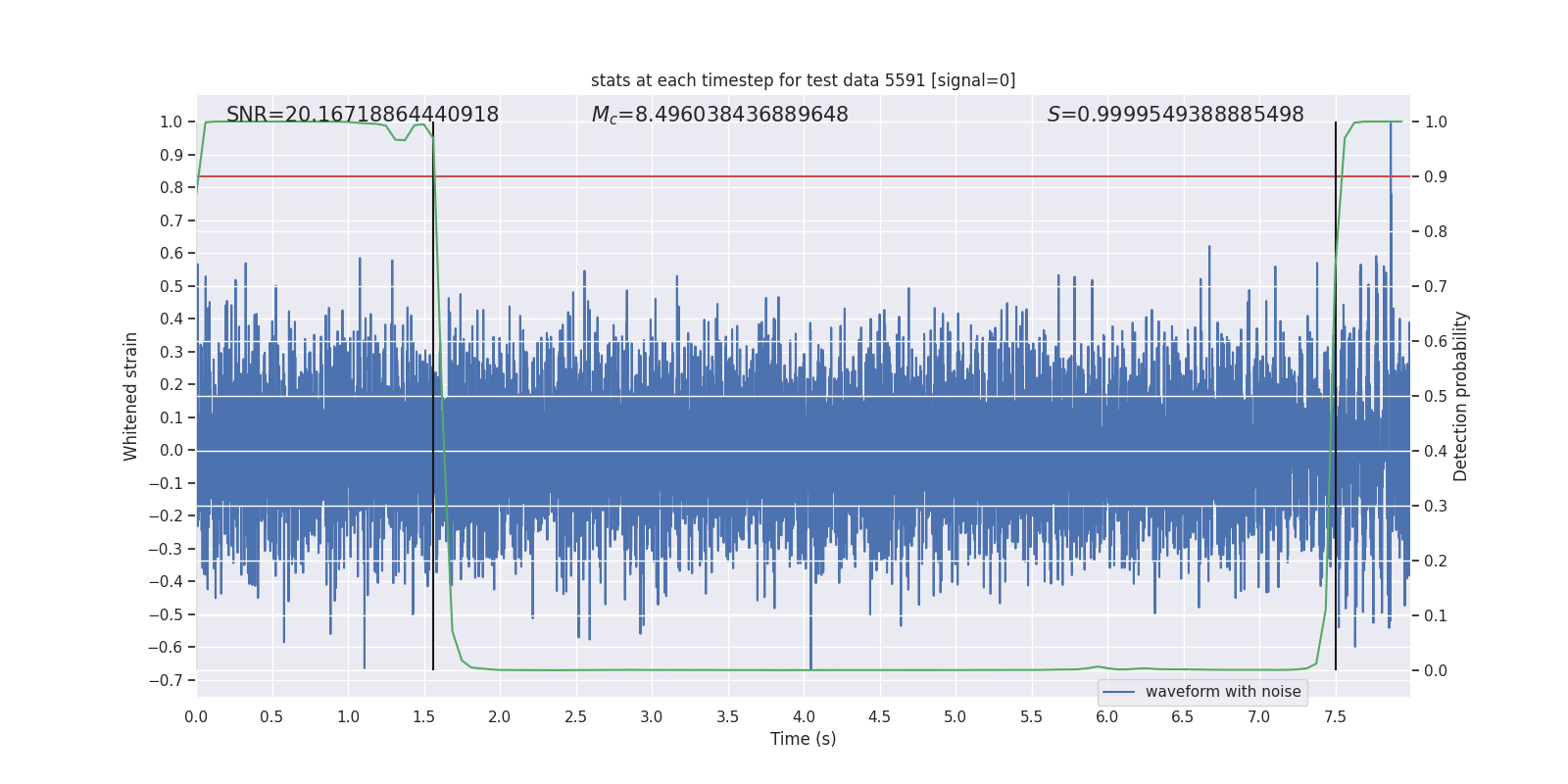Click the 0.8 tick on the detection probability axis
1568x784 pixels.
1436,232
